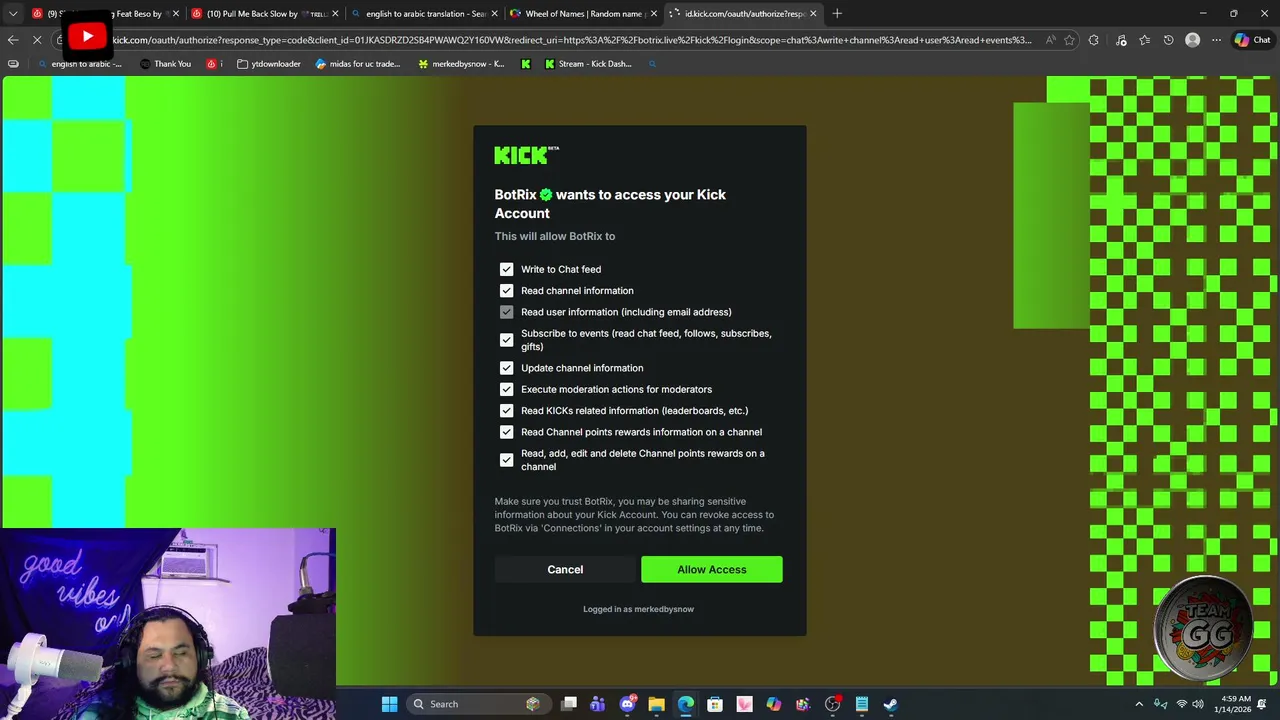Click 'Logged in as merkedbysnow' text
The image size is (1280, 720).
tap(638, 609)
